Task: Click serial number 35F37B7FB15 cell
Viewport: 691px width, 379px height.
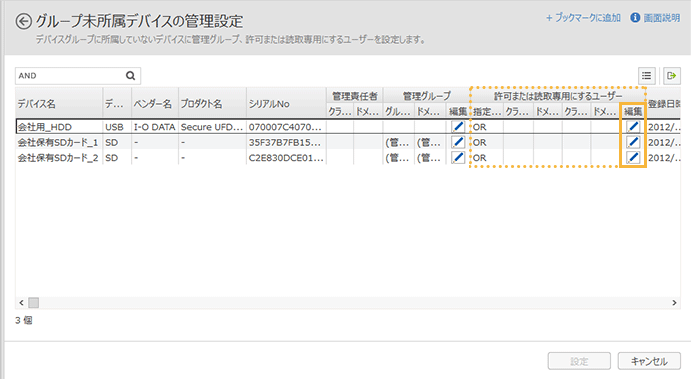Action: click(286, 142)
